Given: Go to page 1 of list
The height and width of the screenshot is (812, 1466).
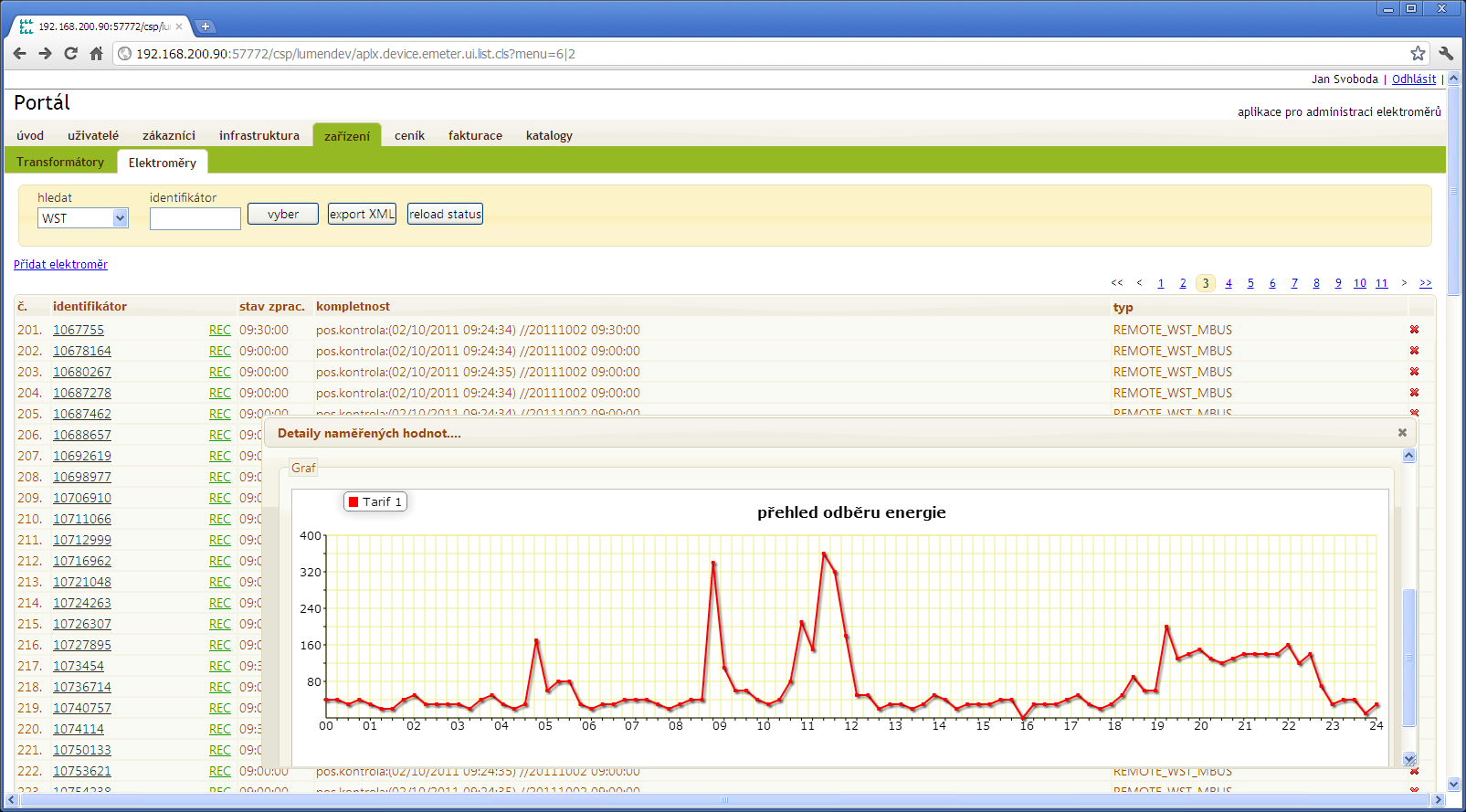Looking at the screenshot, I should coord(1161,283).
